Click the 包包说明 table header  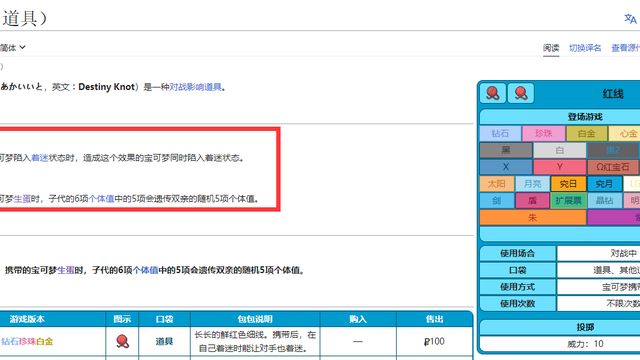click(255, 319)
